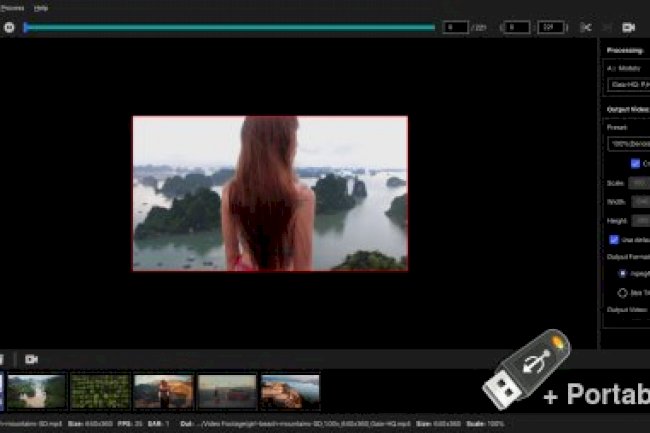Click the Height input field

point(639,220)
